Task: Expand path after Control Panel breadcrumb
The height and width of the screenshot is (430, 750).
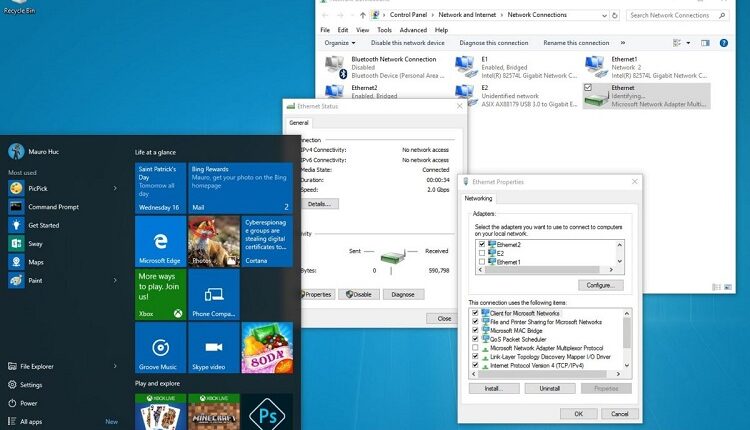Action: click(432, 15)
